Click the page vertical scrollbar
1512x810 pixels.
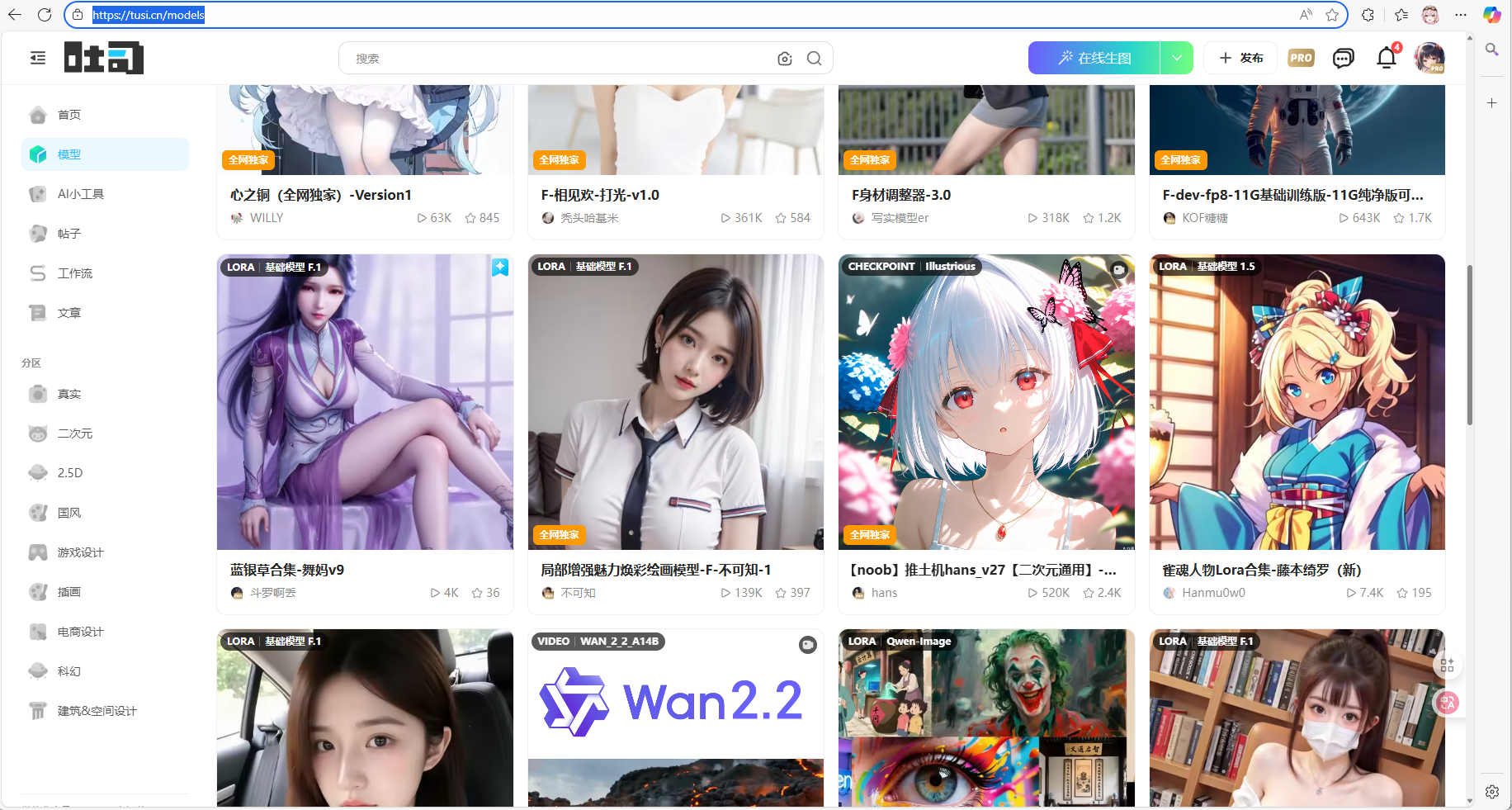[x=1469, y=345]
